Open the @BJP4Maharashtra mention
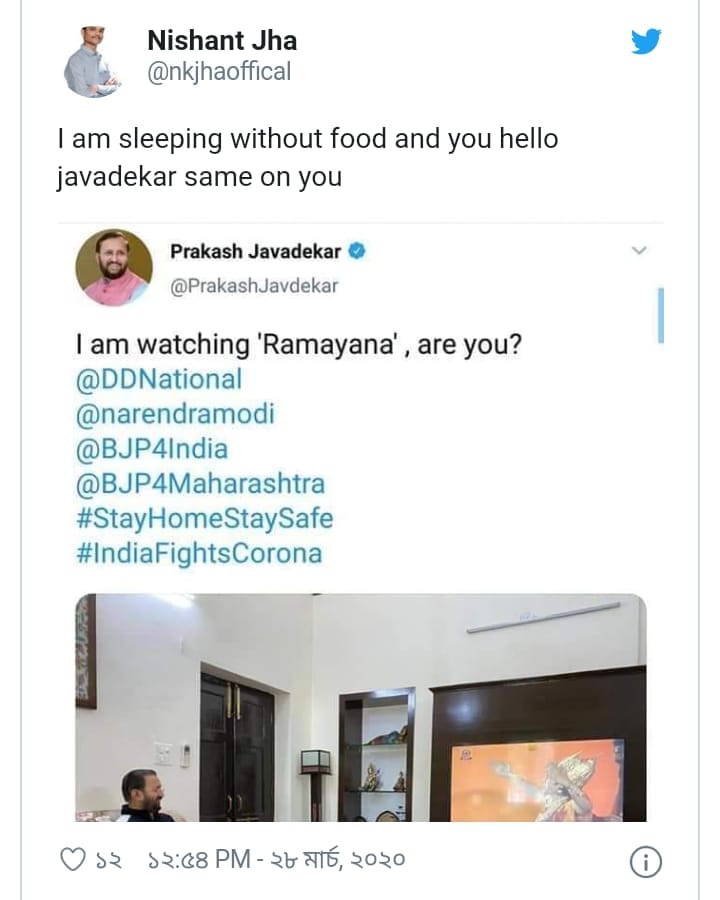This screenshot has height=900, width=720. [200, 484]
